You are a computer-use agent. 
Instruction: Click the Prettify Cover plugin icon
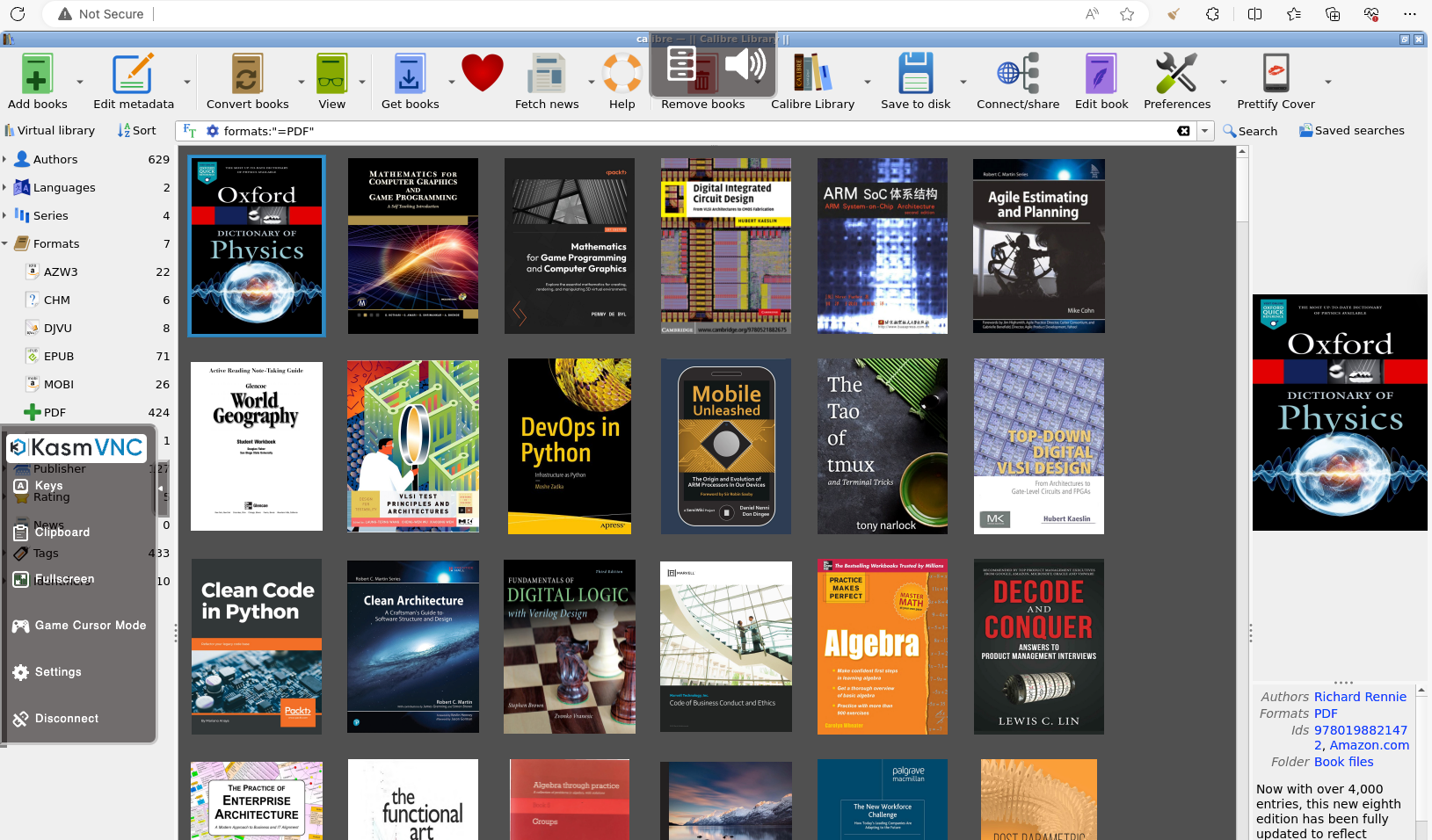1276,74
